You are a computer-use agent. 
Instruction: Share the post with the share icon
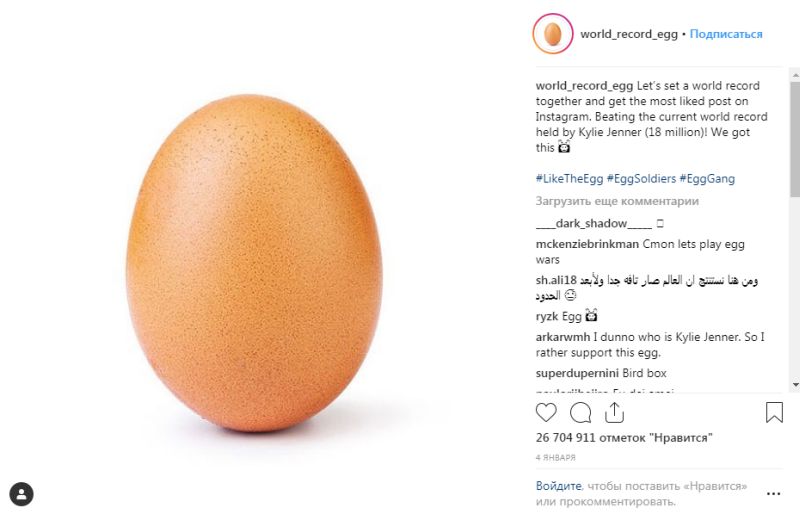614,412
